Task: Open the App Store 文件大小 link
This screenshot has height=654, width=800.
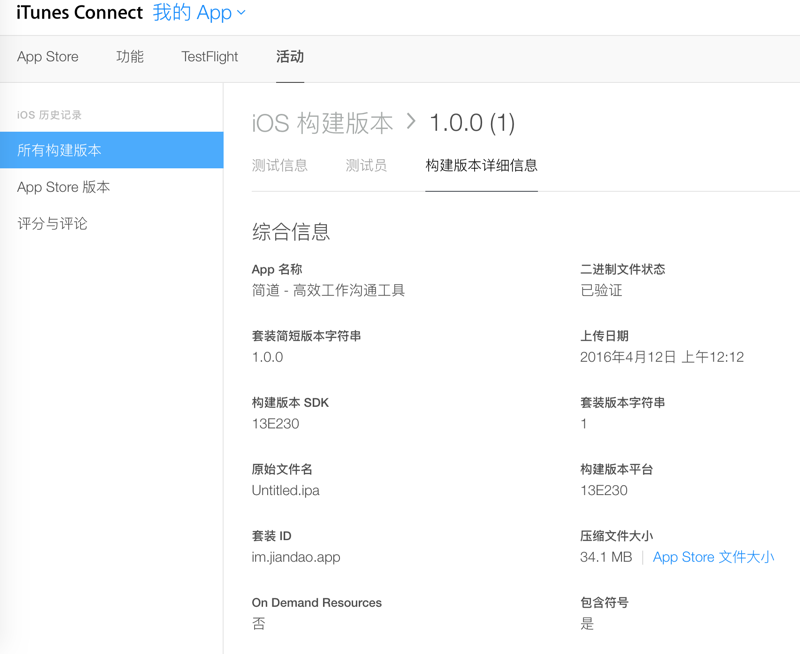Action: coord(714,557)
